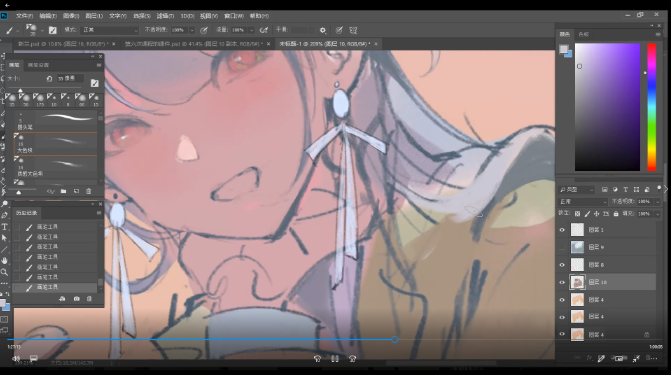Hide the top layer 1 with its eye icon
This screenshot has width=671, height=375.
(x=562, y=230)
